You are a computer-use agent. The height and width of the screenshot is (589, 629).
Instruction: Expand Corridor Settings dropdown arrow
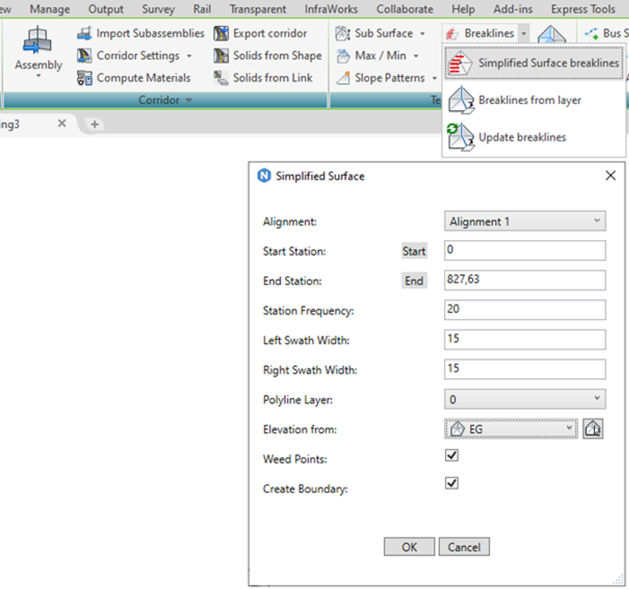point(189,56)
